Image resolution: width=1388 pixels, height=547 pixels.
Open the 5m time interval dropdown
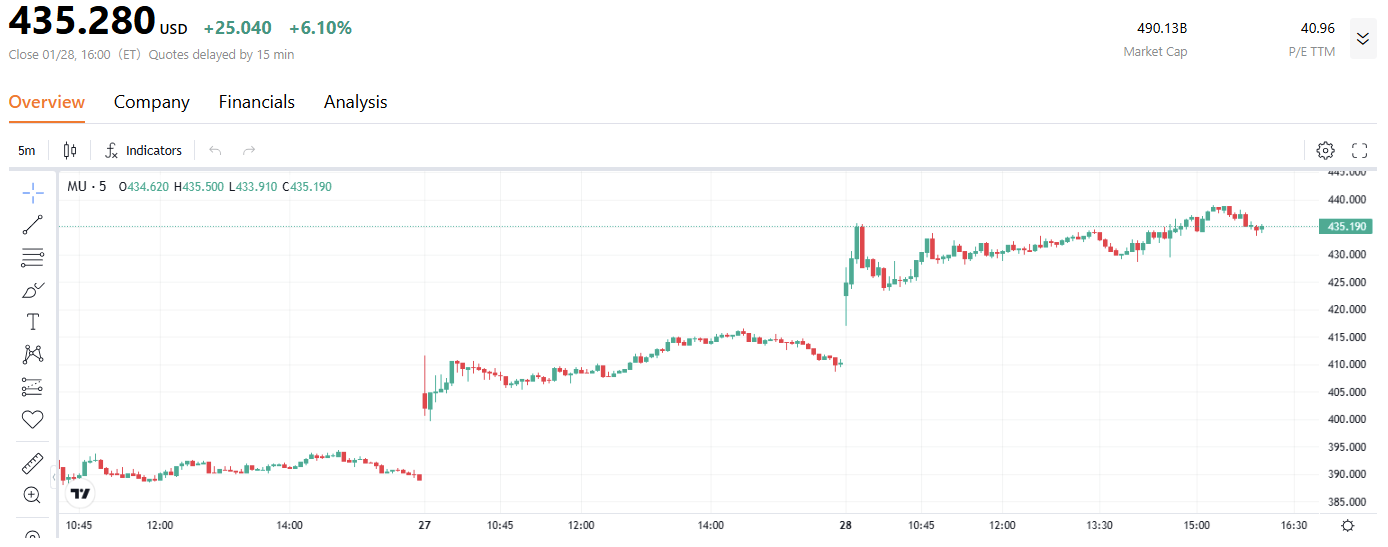tap(27, 151)
